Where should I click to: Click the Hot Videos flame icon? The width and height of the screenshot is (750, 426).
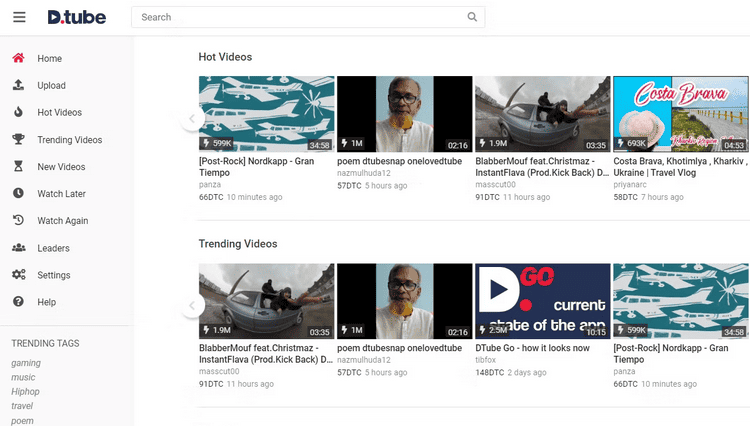(18, 112)
